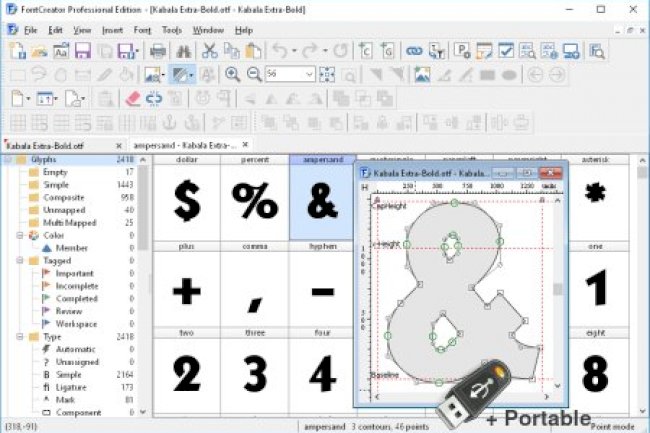Click the Zoom out magnifier icon
Screen dimensions: 650x433
pyautogui.click(x=254, y=75)
